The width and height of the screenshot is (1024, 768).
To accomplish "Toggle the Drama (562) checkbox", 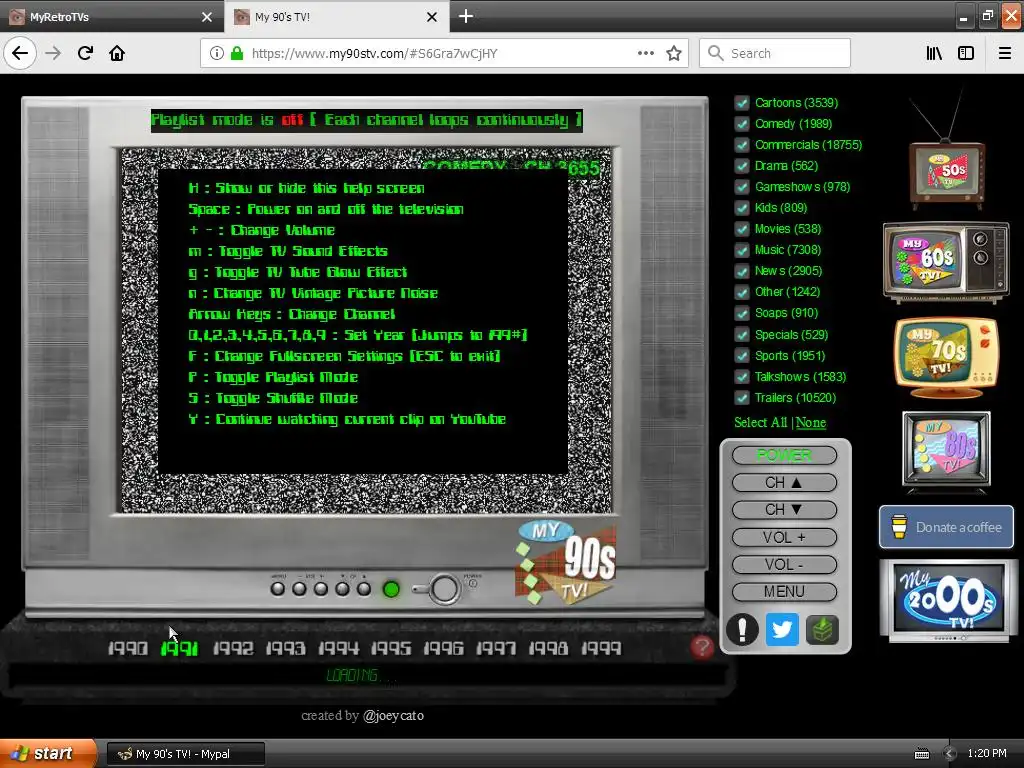I will pyautogui.click(x=742, y=166).
